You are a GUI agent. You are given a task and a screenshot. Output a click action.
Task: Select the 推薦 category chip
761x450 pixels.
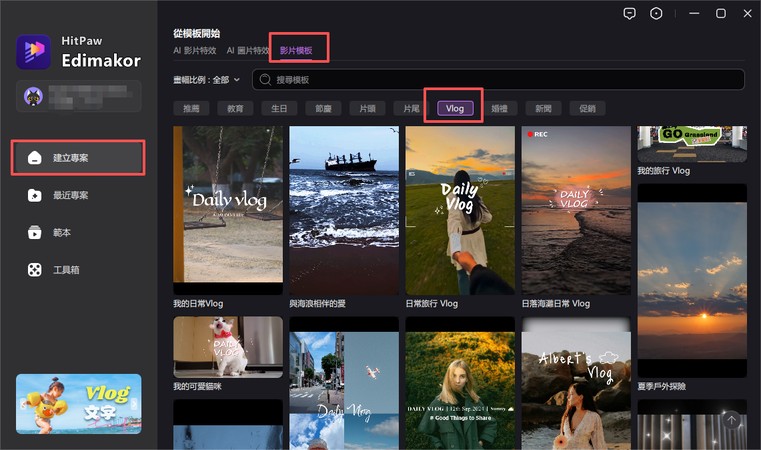(x=190, y=108)
